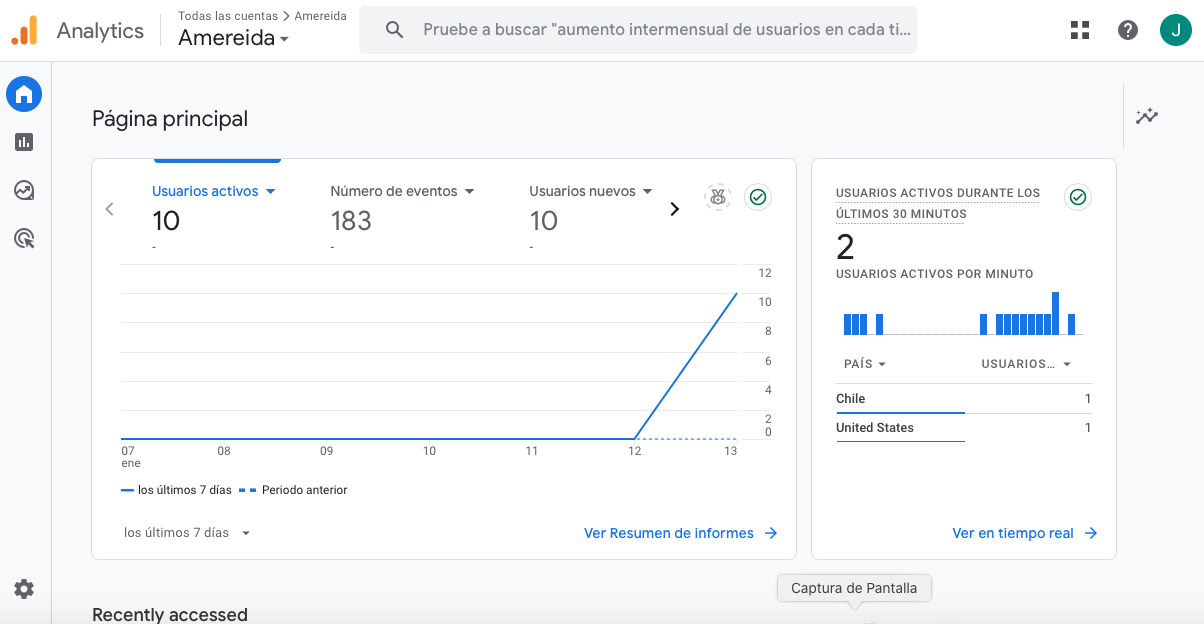Open the Home icon in sidebar
This screenshot has height=624, width=1204.
(x=24, y=95)
